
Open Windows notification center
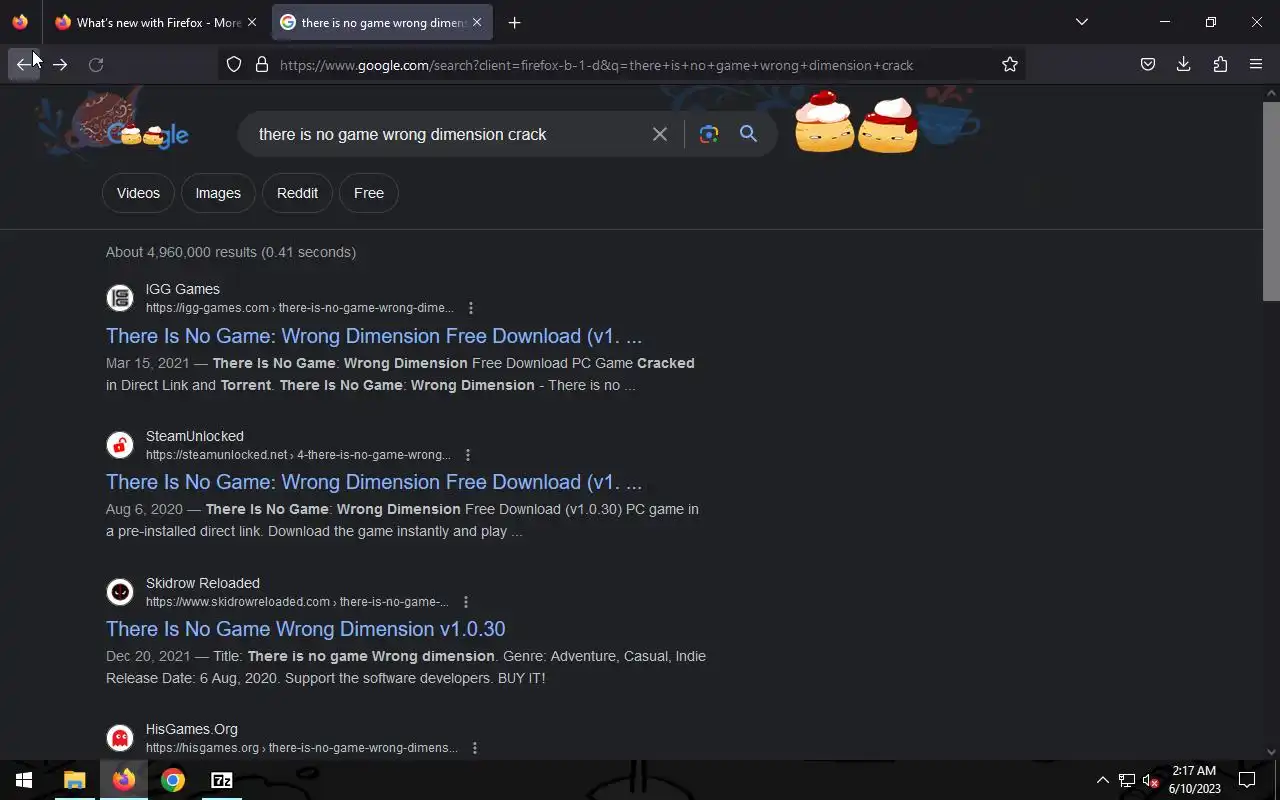coord(1247,780)
